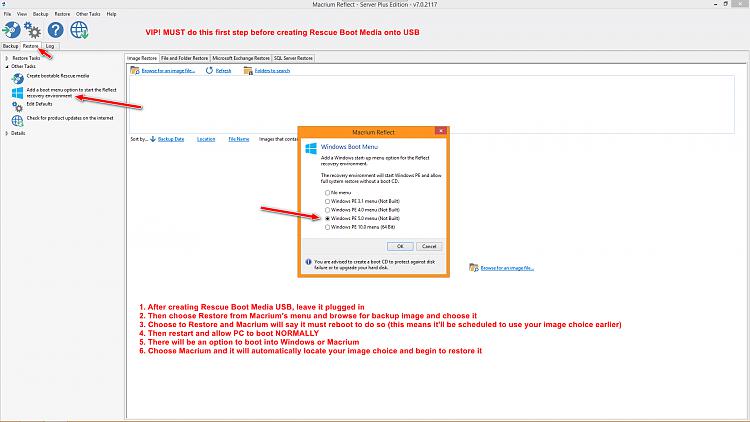Click Cancel in Windows Boot Menu dialog
The image size is (750, 422).
click(x=429, y=246)
